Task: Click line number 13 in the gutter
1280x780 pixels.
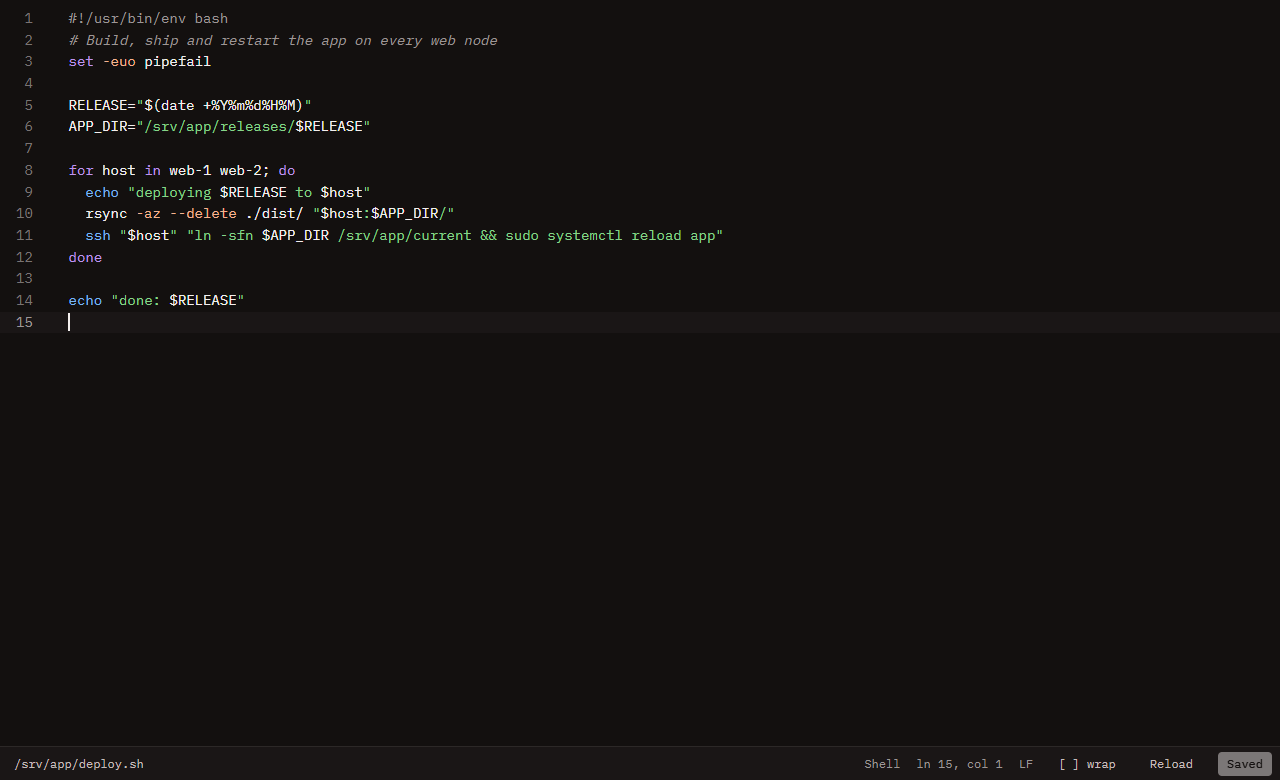Action: (24, 278)
